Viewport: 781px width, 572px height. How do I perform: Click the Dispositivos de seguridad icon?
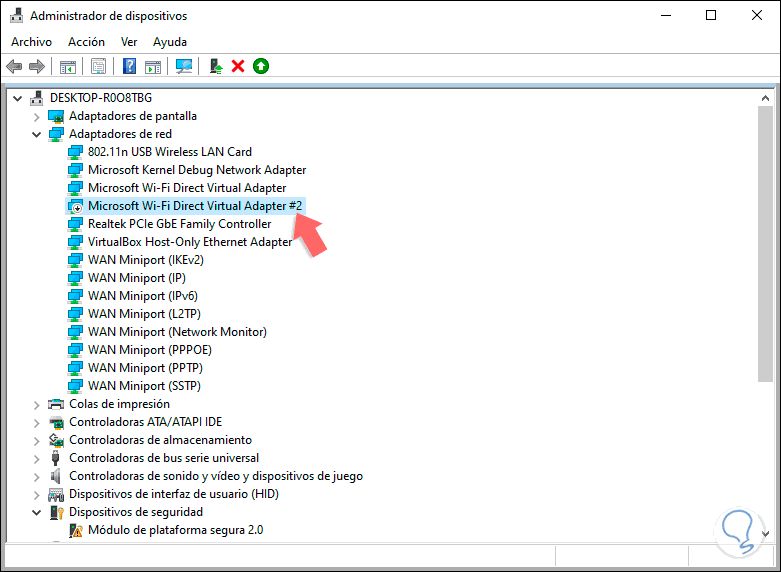[57, 512]
